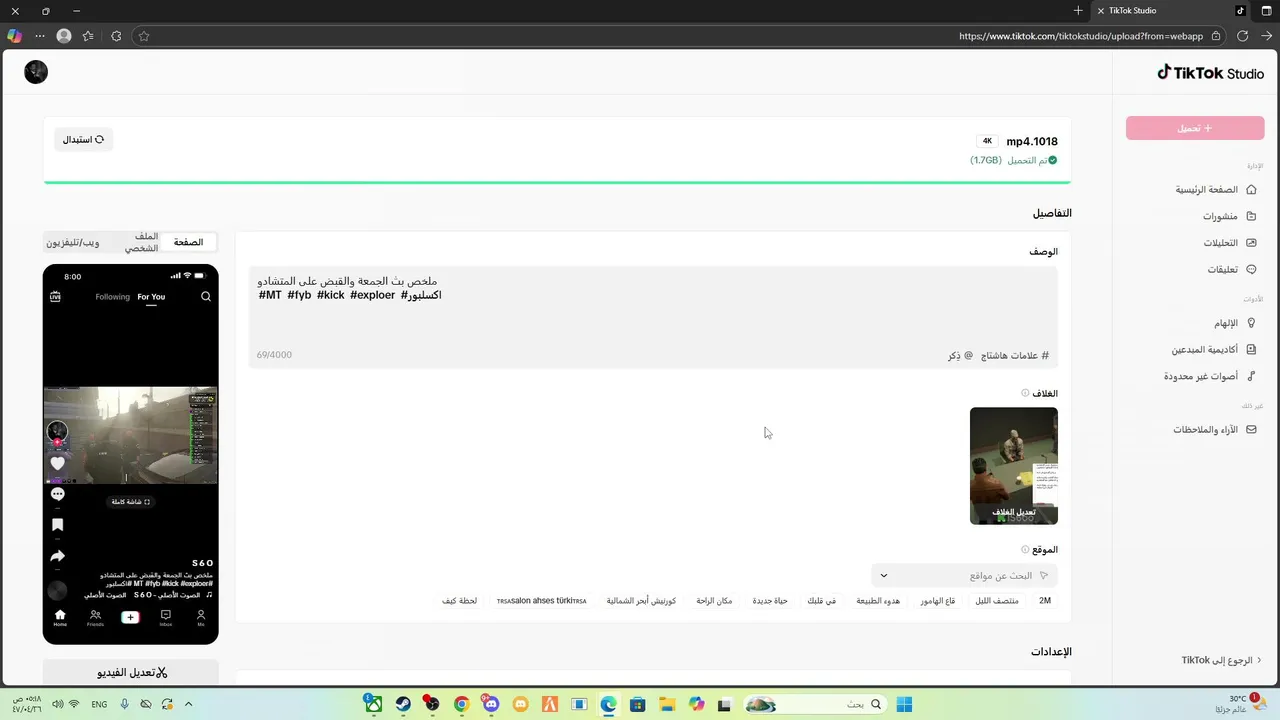Click the استبدال replace video button
The height and width of the screenshot is (720, 1280).
(x=84, y=140)
